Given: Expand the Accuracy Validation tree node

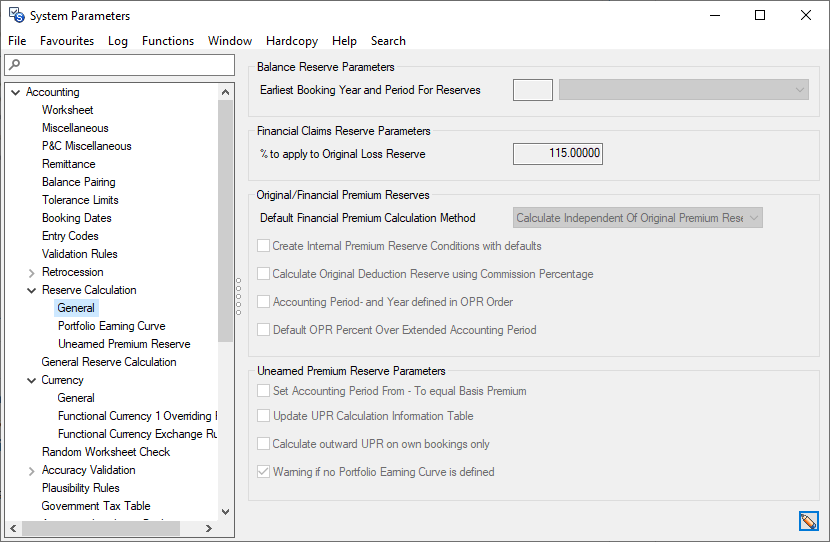Looking at the screenshot, I should [31, 470].
